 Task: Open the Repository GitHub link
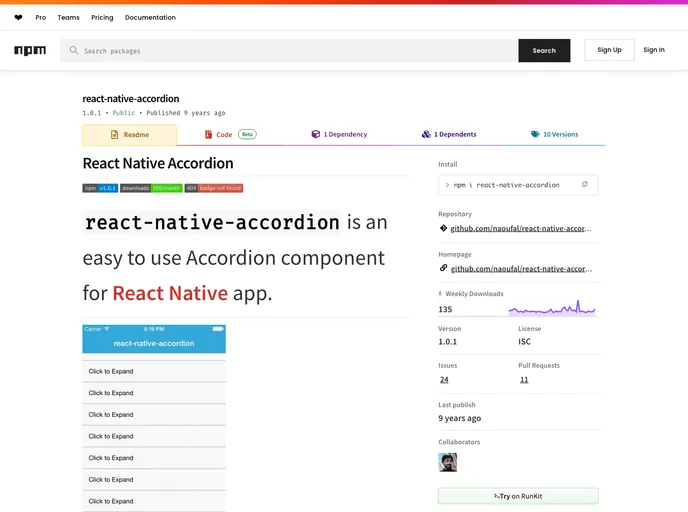[521, 229]
